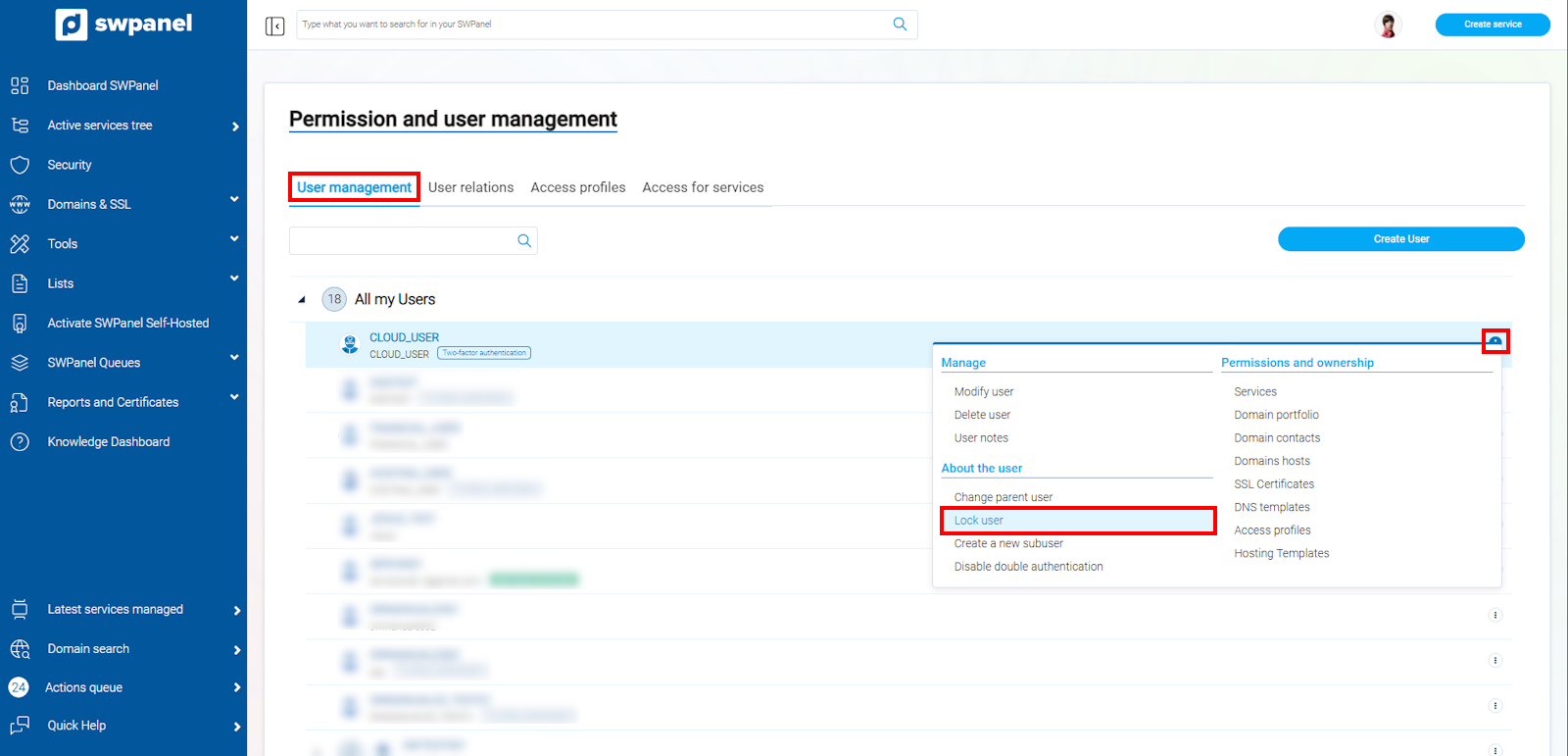Switch to the User relations tab
Viewport: 1568px width, 756px height.
(x=470, y=187)
